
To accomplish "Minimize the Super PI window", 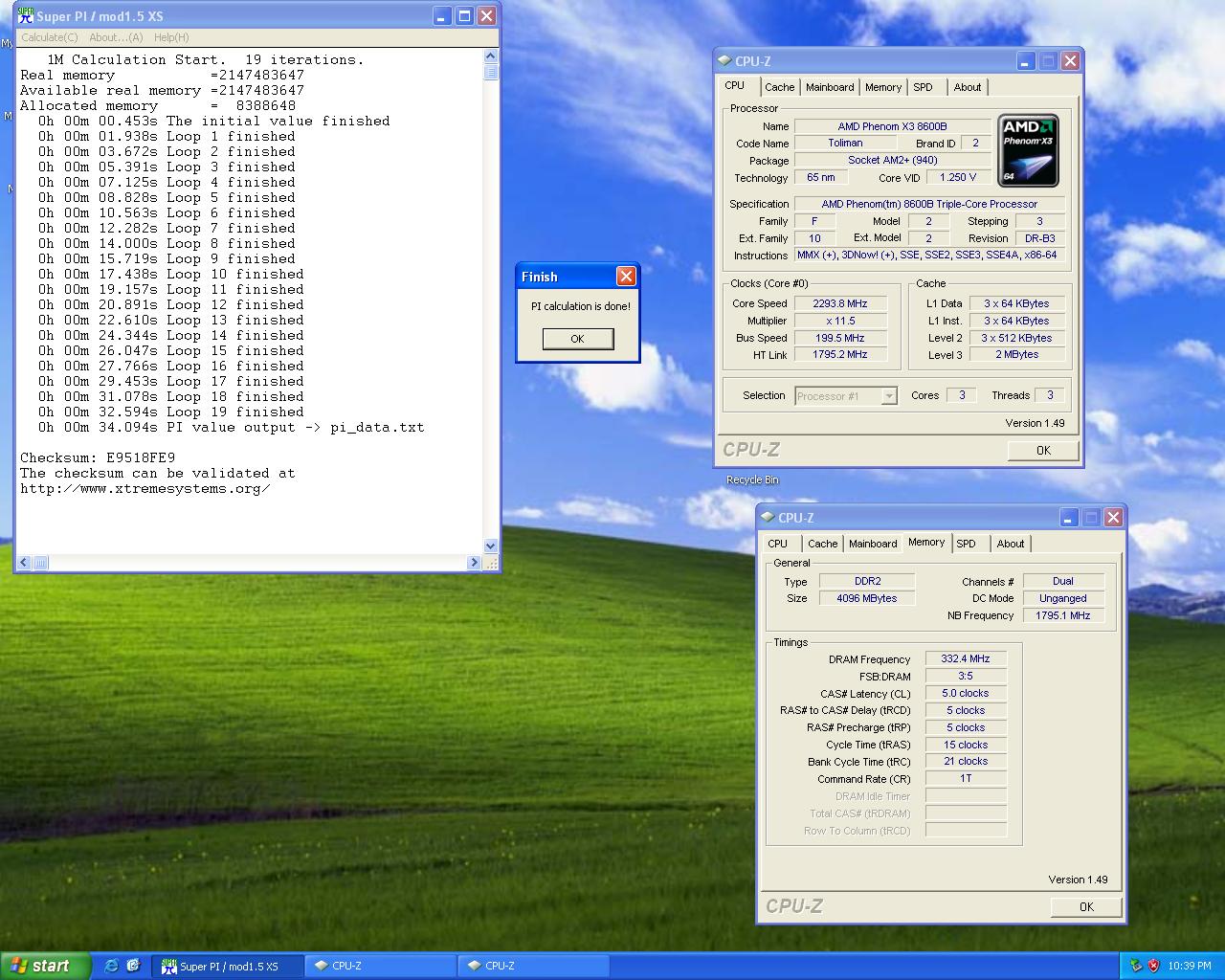I will click(x=441, y=16).
